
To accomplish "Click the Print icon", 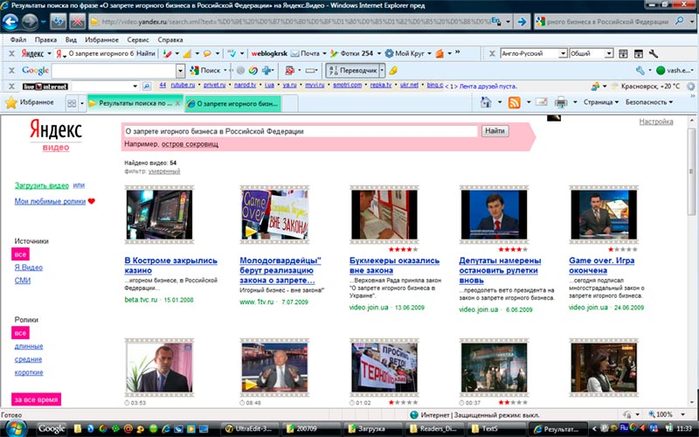I will [x=561, y=103].
